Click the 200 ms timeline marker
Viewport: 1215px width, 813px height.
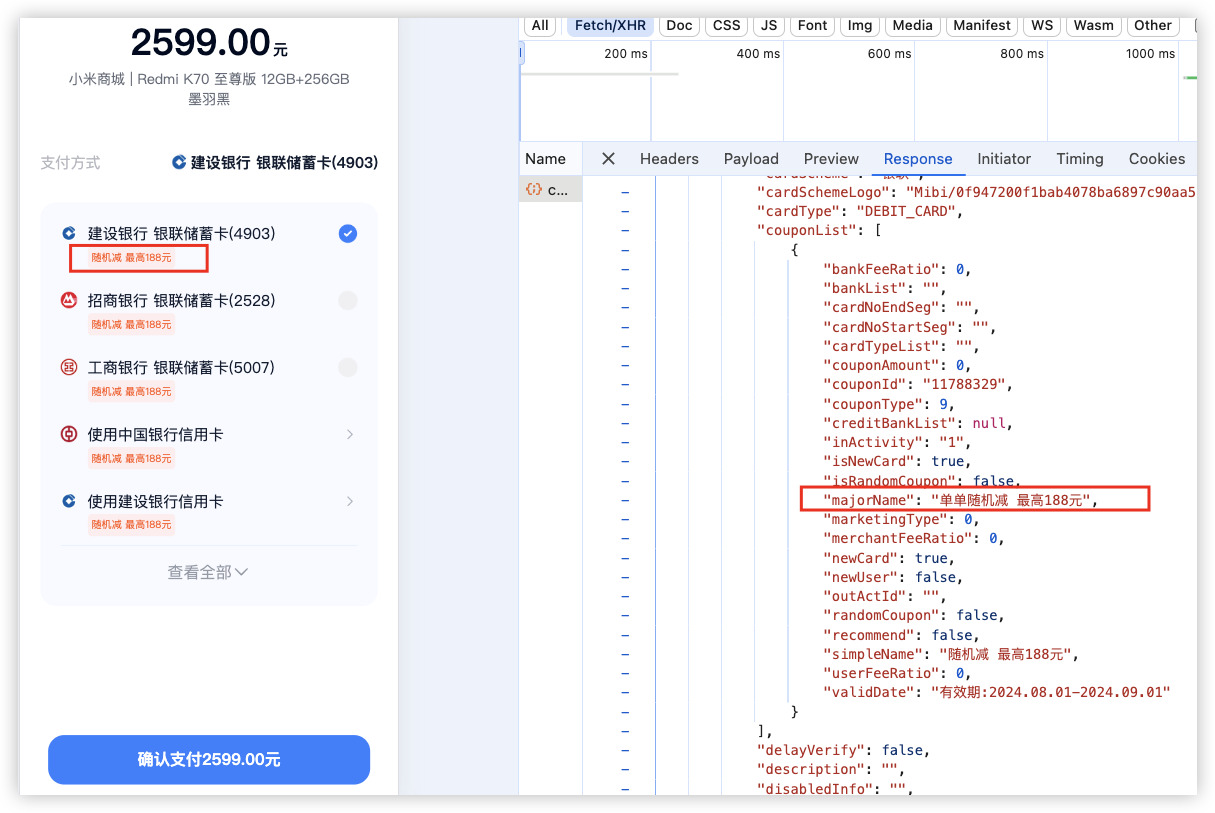pyautogui.click(x=626, y=54)
